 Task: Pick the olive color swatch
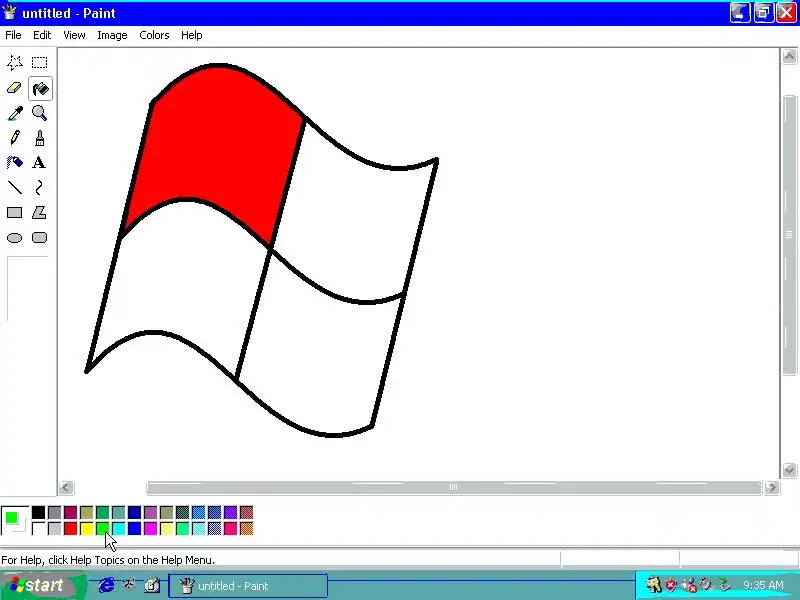(87, 512)
